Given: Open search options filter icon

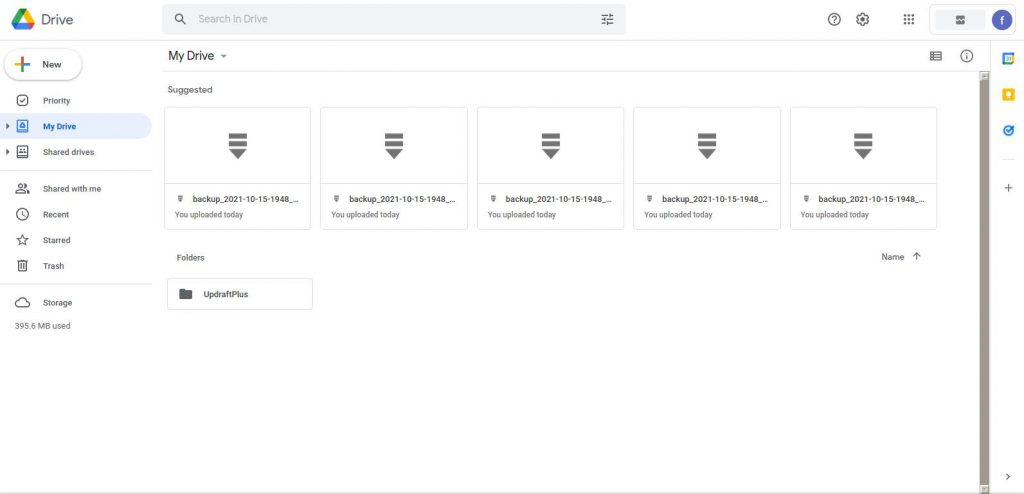Looking at the screenshot, I should pos(607,19).
